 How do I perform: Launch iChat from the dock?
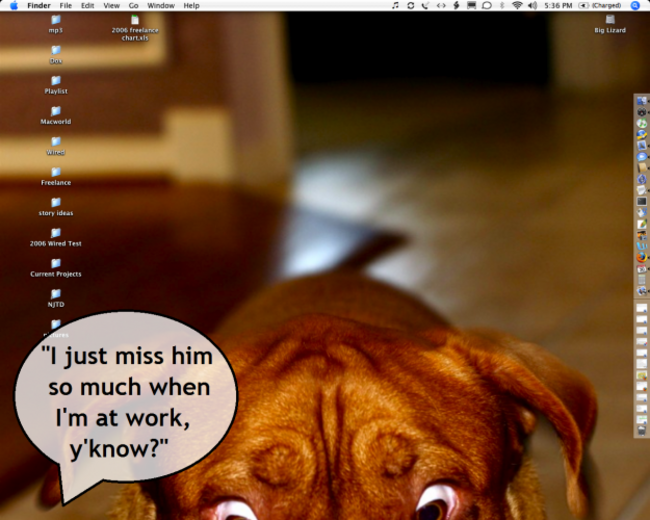coord(642,157)
